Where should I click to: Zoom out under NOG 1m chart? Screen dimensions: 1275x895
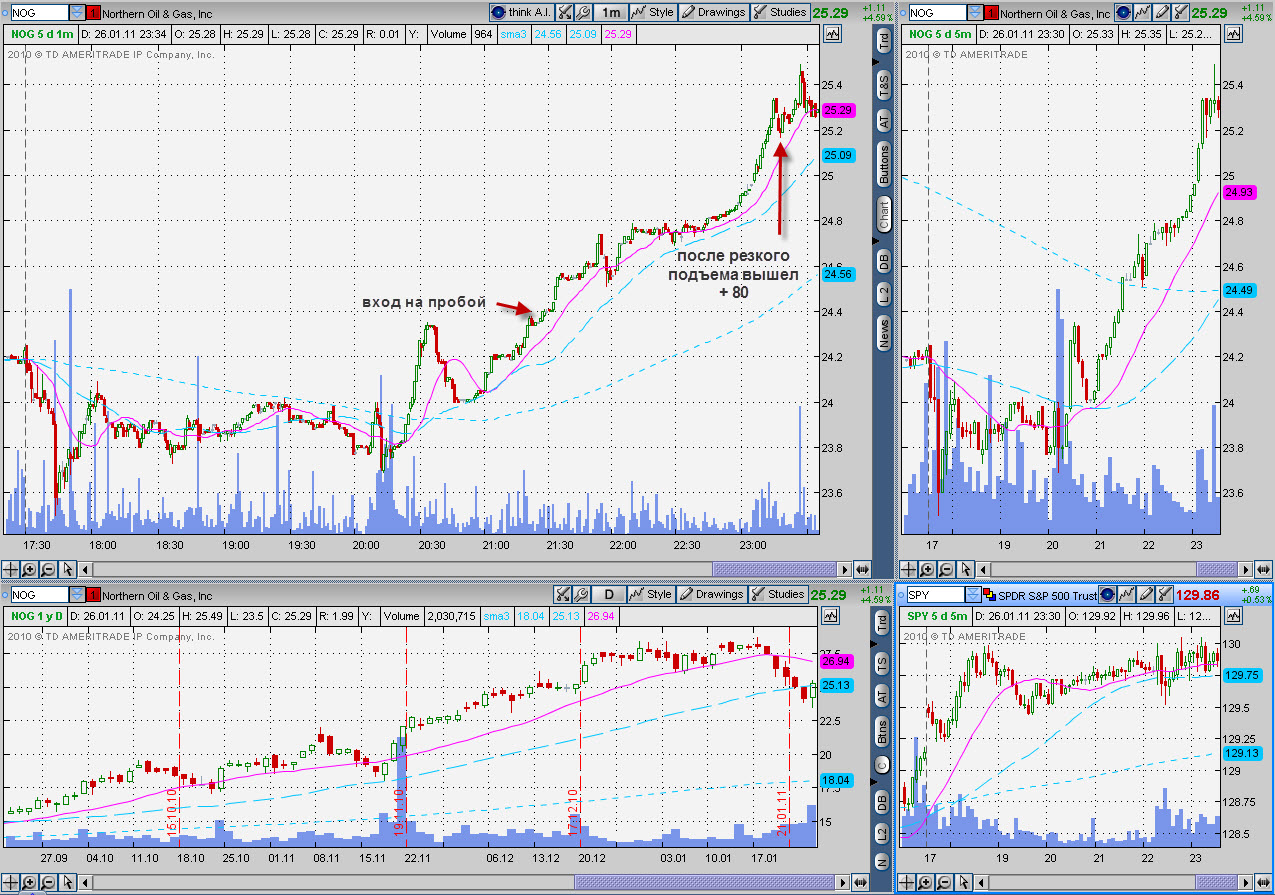(48, 569)
